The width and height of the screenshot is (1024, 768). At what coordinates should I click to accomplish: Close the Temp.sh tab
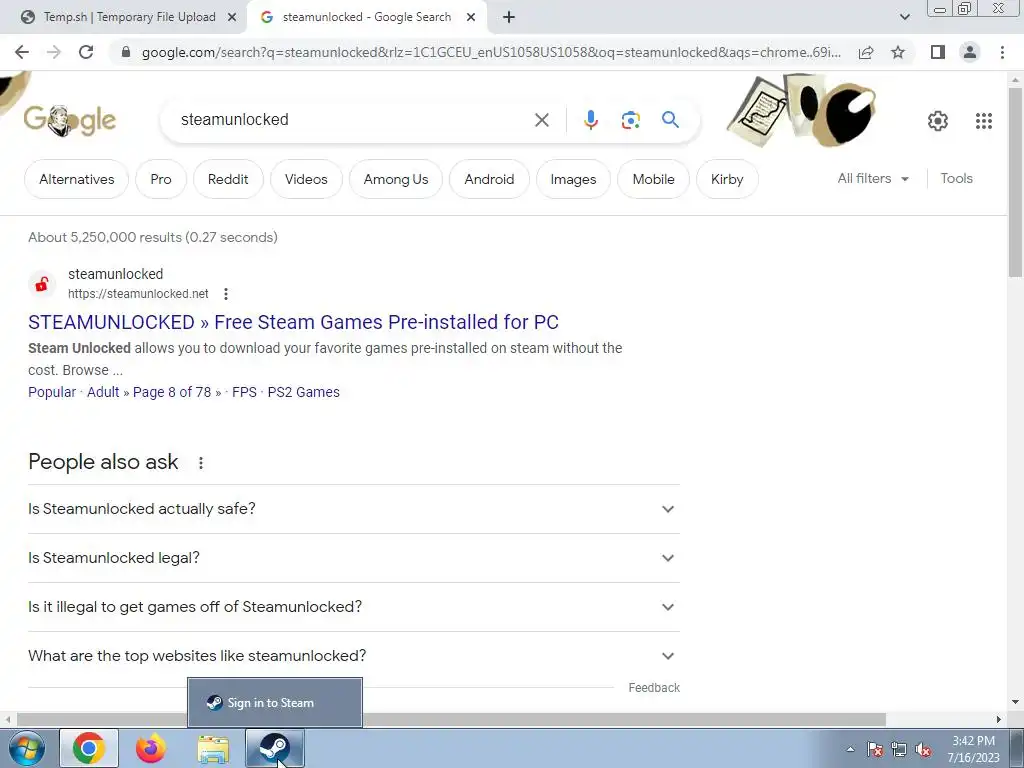[232, 18]
